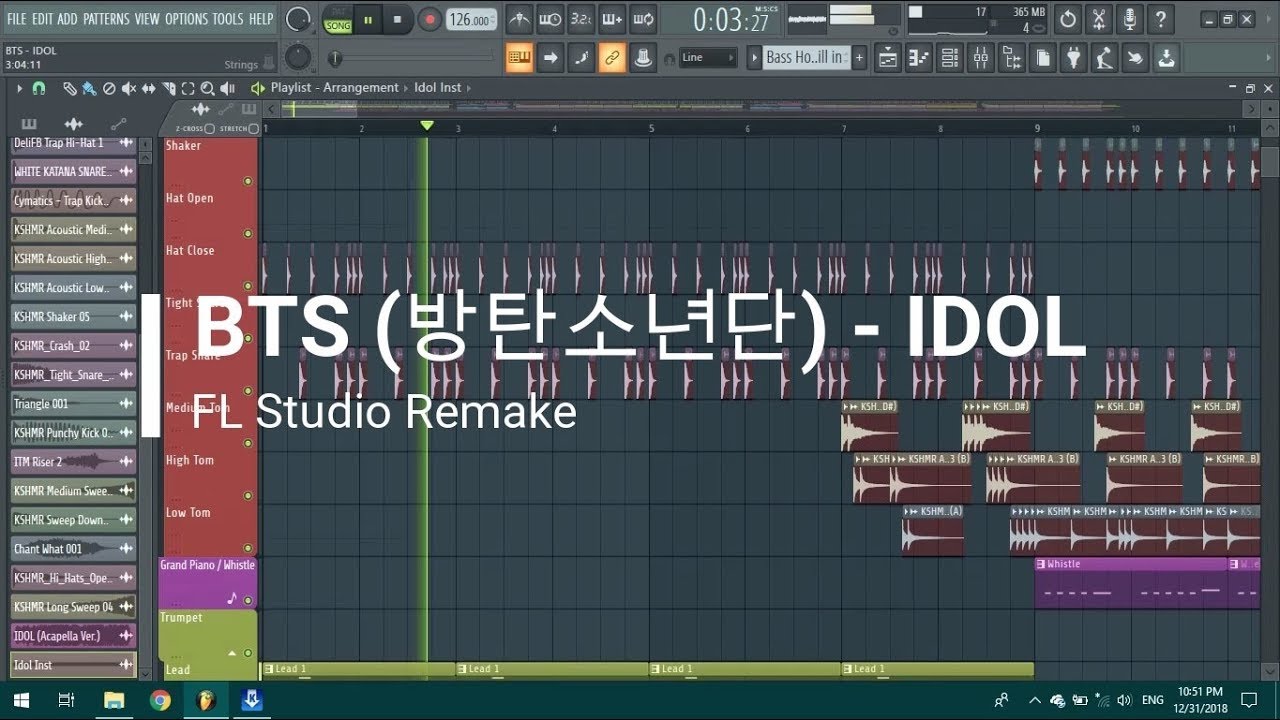Add new pattern with plus button
Viewport: 1280px width, 720px height.
pos(858,58)
